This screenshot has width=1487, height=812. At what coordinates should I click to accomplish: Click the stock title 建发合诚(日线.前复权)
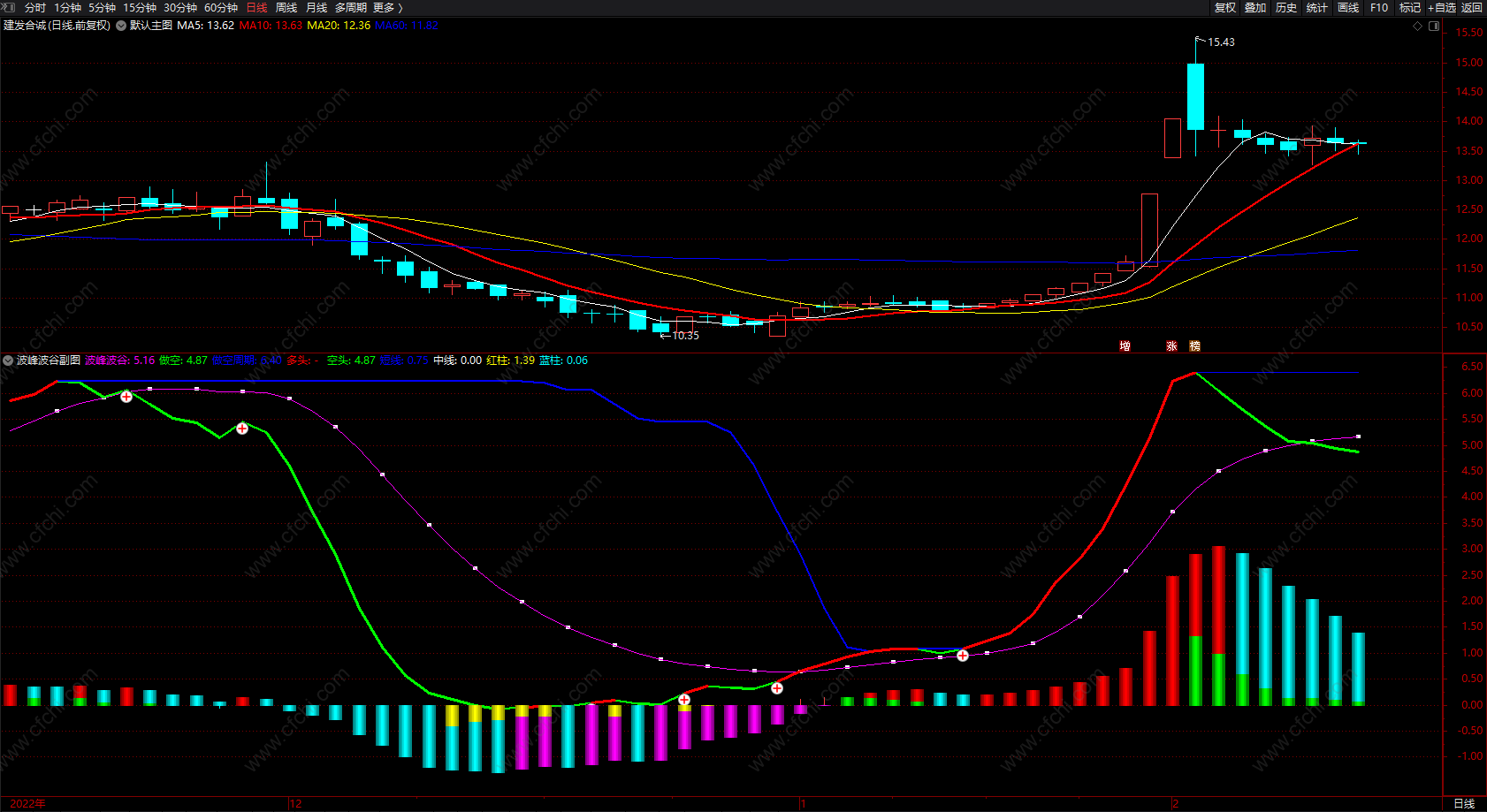(x=57, y=26)
